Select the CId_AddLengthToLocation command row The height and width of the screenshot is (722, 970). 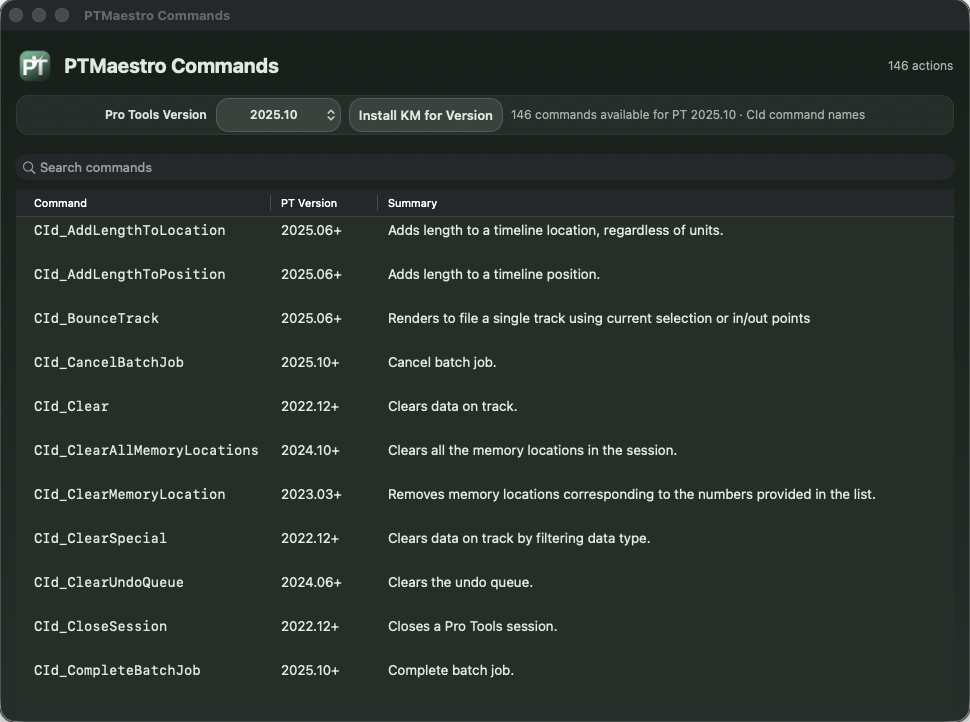tap(485, 230)
